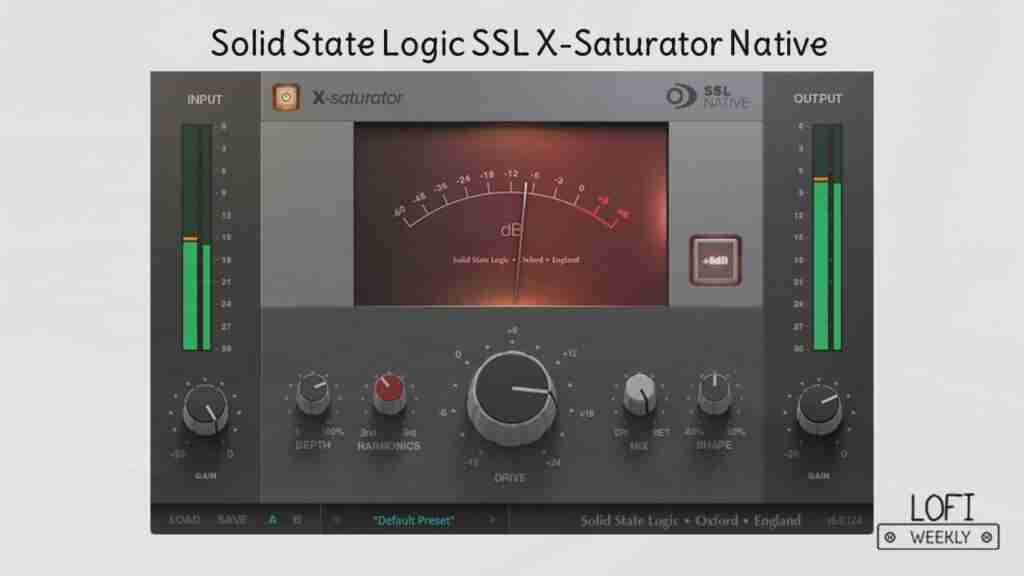Screen dimensions: 1024x576
Task: Enable the +6dB headroom switch
Action: pos(715,260)
